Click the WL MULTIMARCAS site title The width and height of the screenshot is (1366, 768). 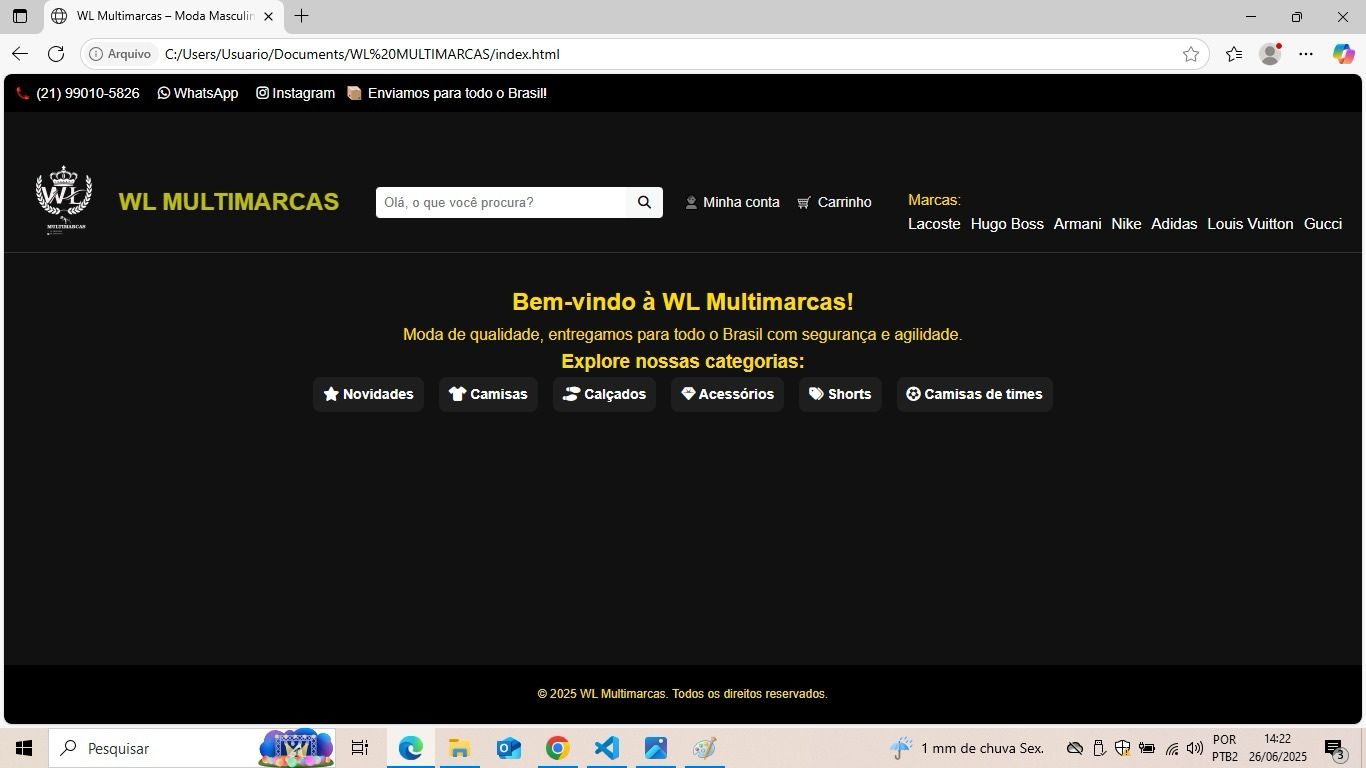tap(229, 201)
